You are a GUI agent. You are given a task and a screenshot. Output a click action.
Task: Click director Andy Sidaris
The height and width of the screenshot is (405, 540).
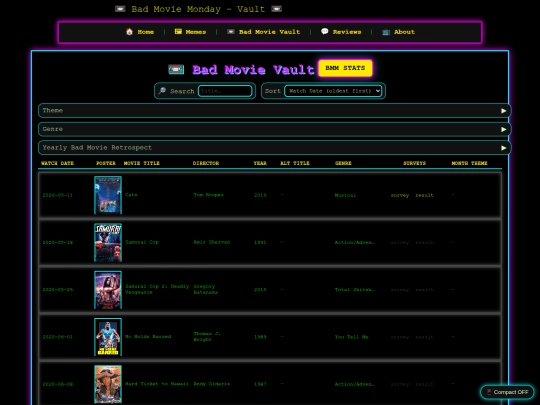[x=211, y=384]
